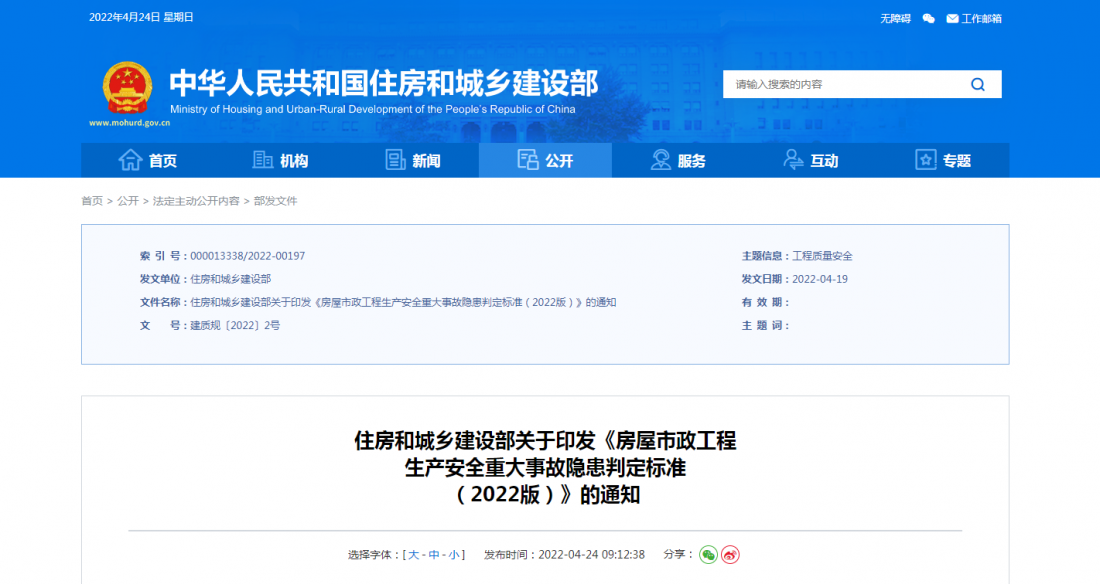Go to 法定主动公开内容 breadcrumb link
Image resolution: width=1100 pixels, height=584 pixels.
(196, 201)
